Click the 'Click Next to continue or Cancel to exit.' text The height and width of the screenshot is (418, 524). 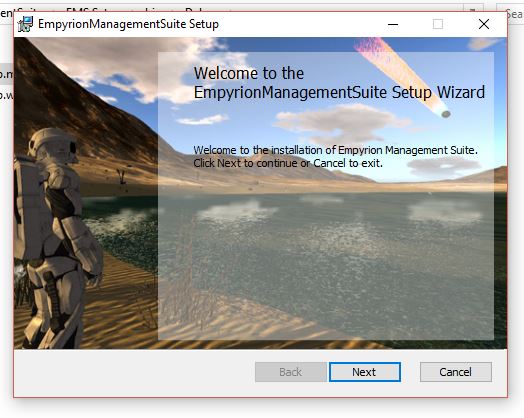click(288, 163)
